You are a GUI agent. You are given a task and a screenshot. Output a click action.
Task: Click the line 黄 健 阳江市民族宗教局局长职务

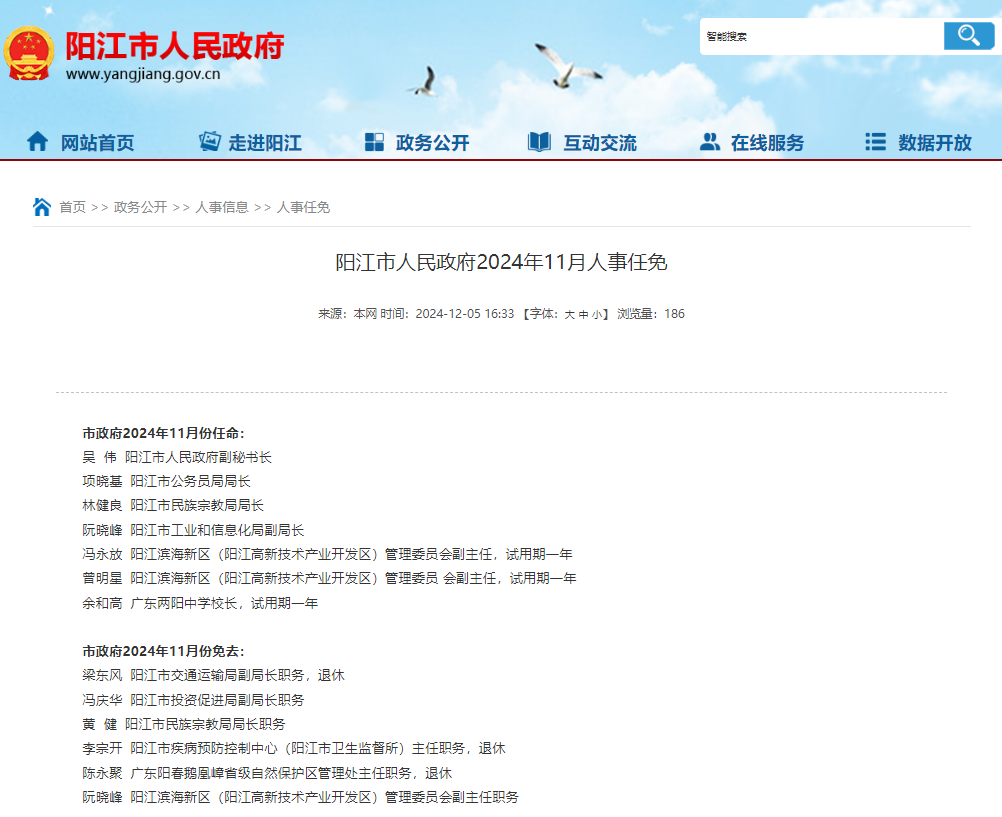point(184,724)
